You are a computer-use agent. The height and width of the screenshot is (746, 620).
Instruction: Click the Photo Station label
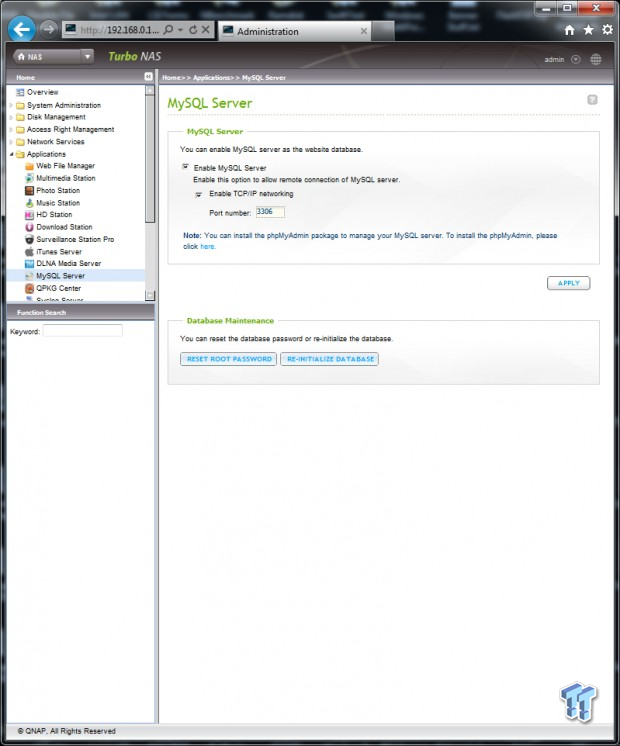tap(58, 190)
